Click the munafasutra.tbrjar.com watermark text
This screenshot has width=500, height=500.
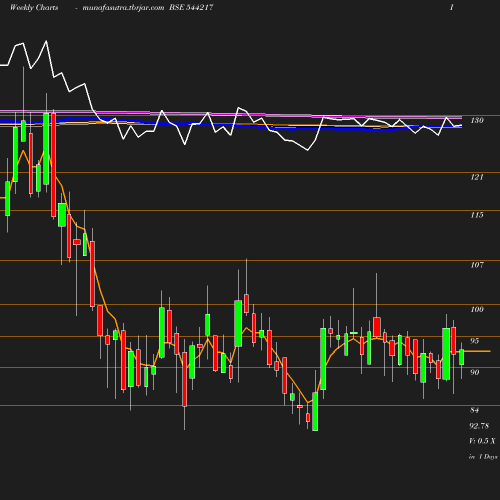[x=123, y=7]
